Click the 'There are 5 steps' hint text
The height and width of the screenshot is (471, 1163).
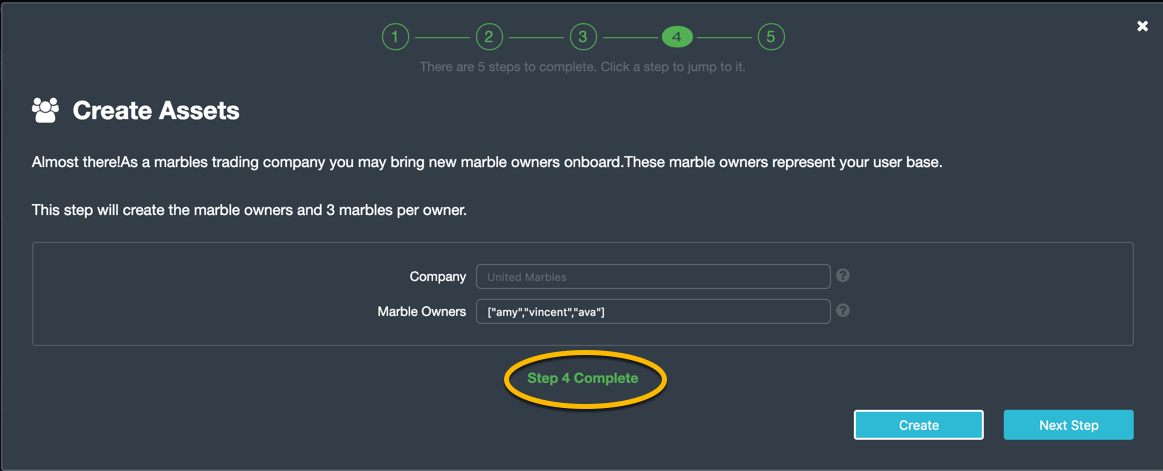tap(583, 67)
